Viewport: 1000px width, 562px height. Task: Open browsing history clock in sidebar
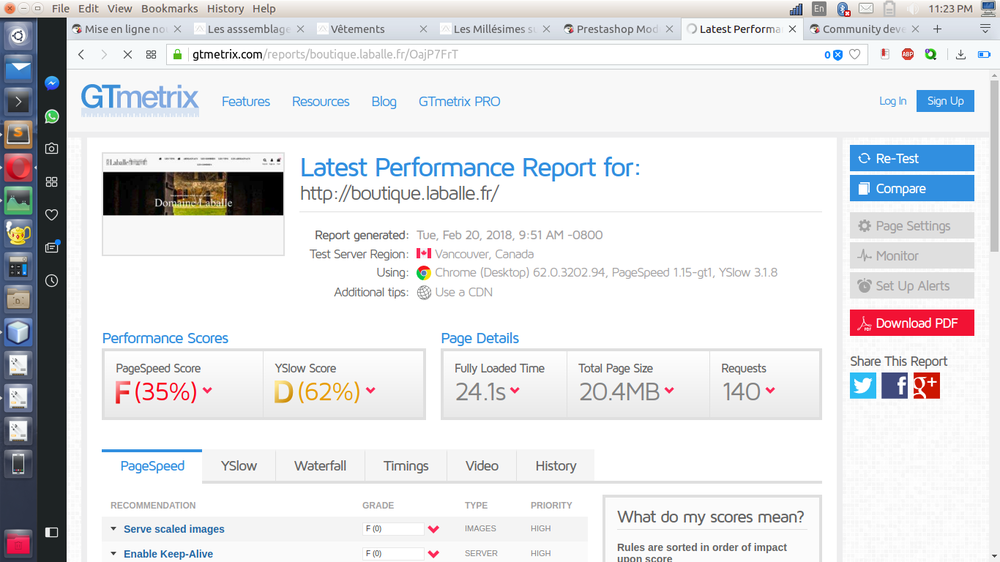tap(52, 281)
